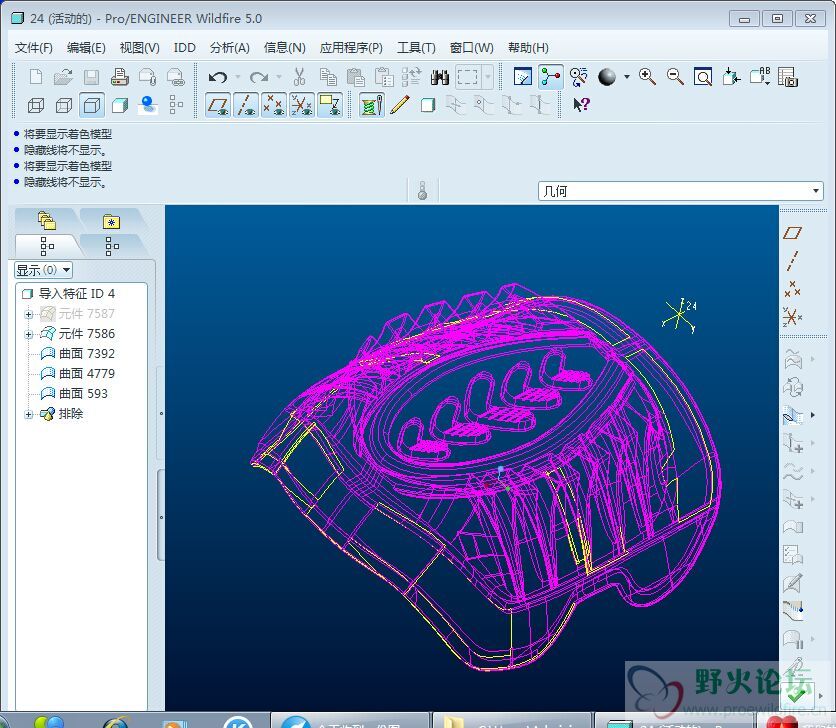Select the right-side coordinate system tool
836x728 pixels.
pyautogui.click(x=792, y=317)
